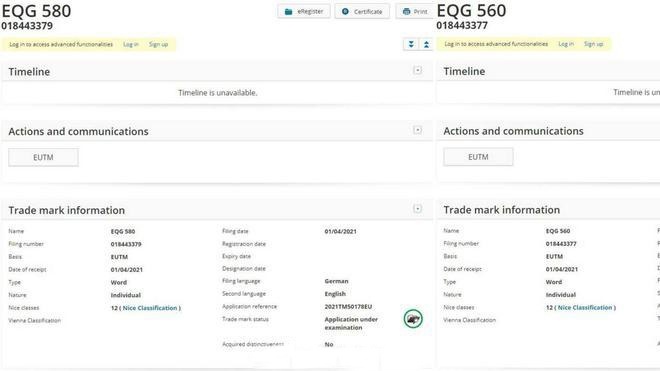
Task: Click the EUTM button for EQG 580
Action: pos(43,157)
